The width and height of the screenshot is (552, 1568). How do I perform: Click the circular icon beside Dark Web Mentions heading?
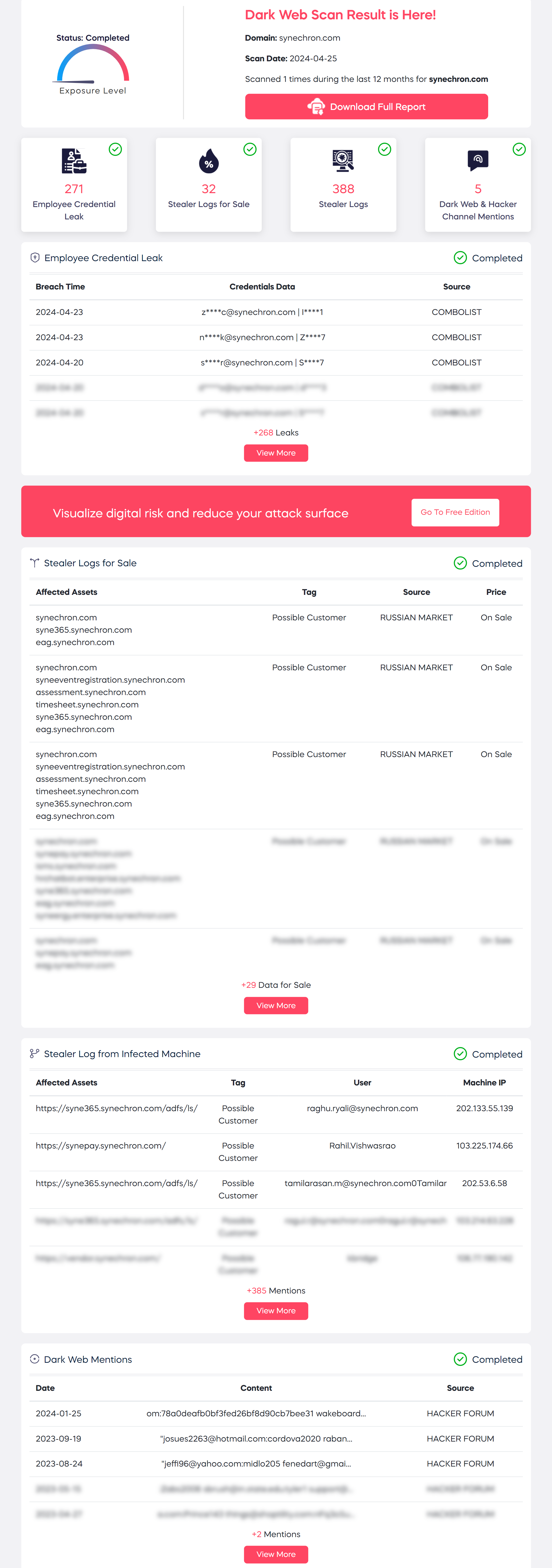click(x=35, y=1359)
